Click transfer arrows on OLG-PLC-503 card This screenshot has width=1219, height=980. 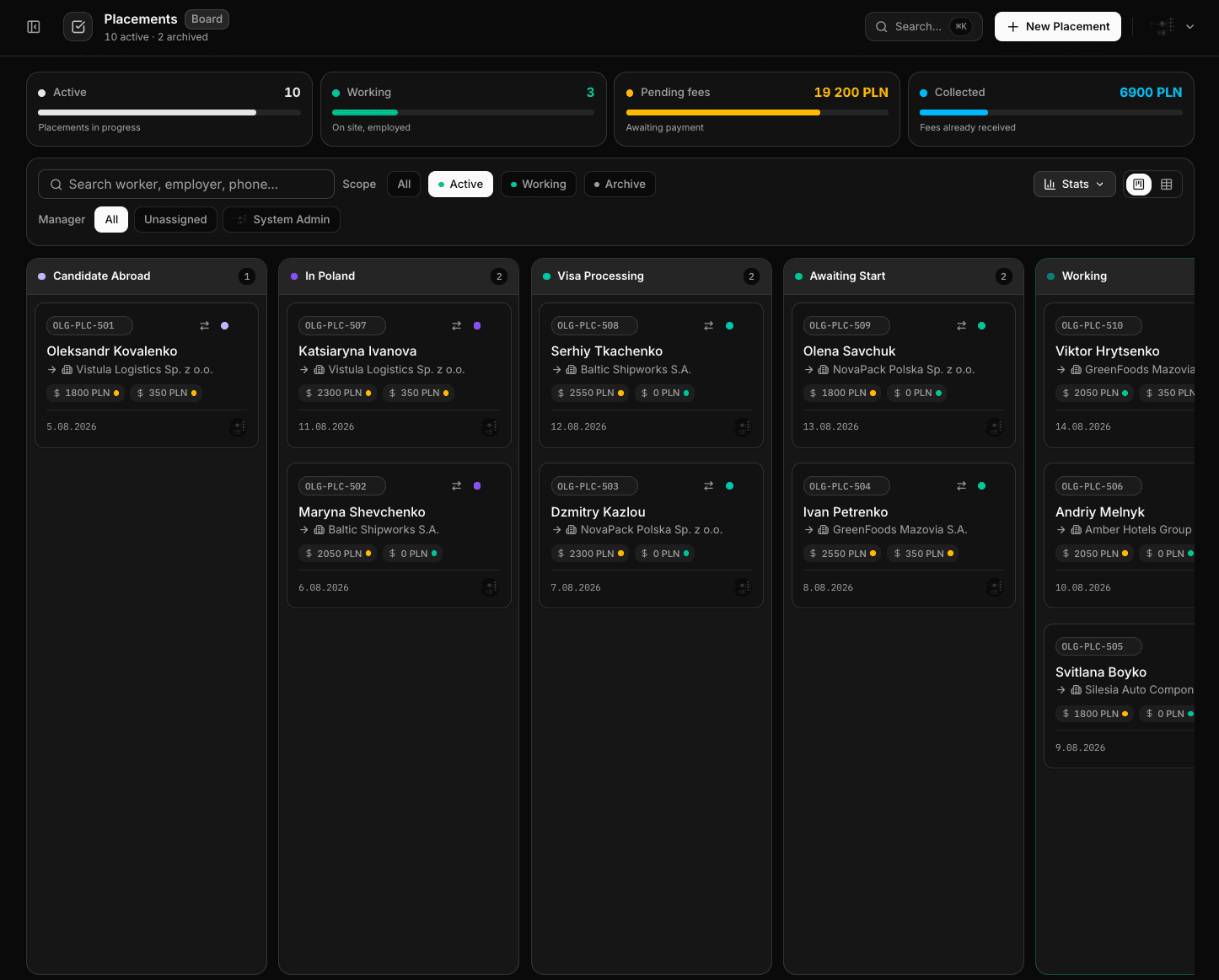click(708, 486)
